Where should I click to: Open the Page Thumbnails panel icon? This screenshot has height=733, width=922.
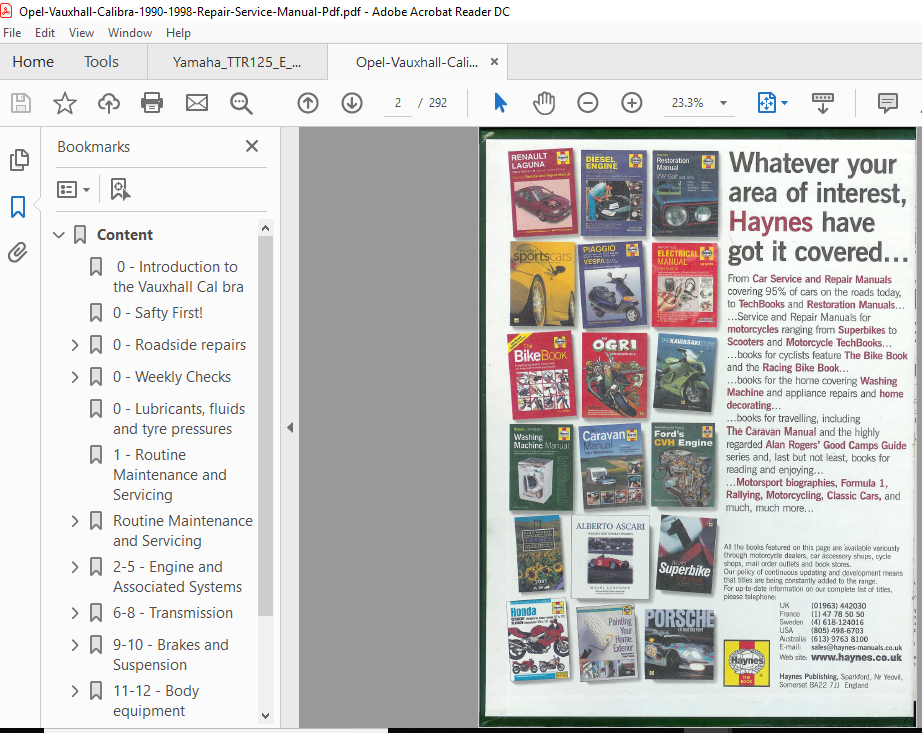(19, 160)
